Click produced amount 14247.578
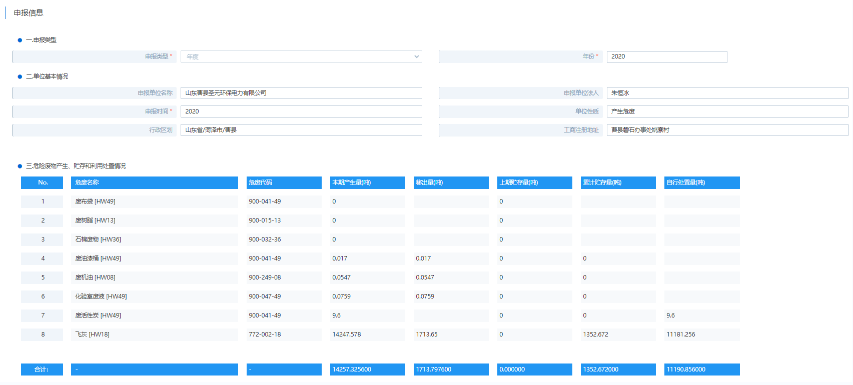Viewport: 853px width, 385px height. (x=367, y=334)
